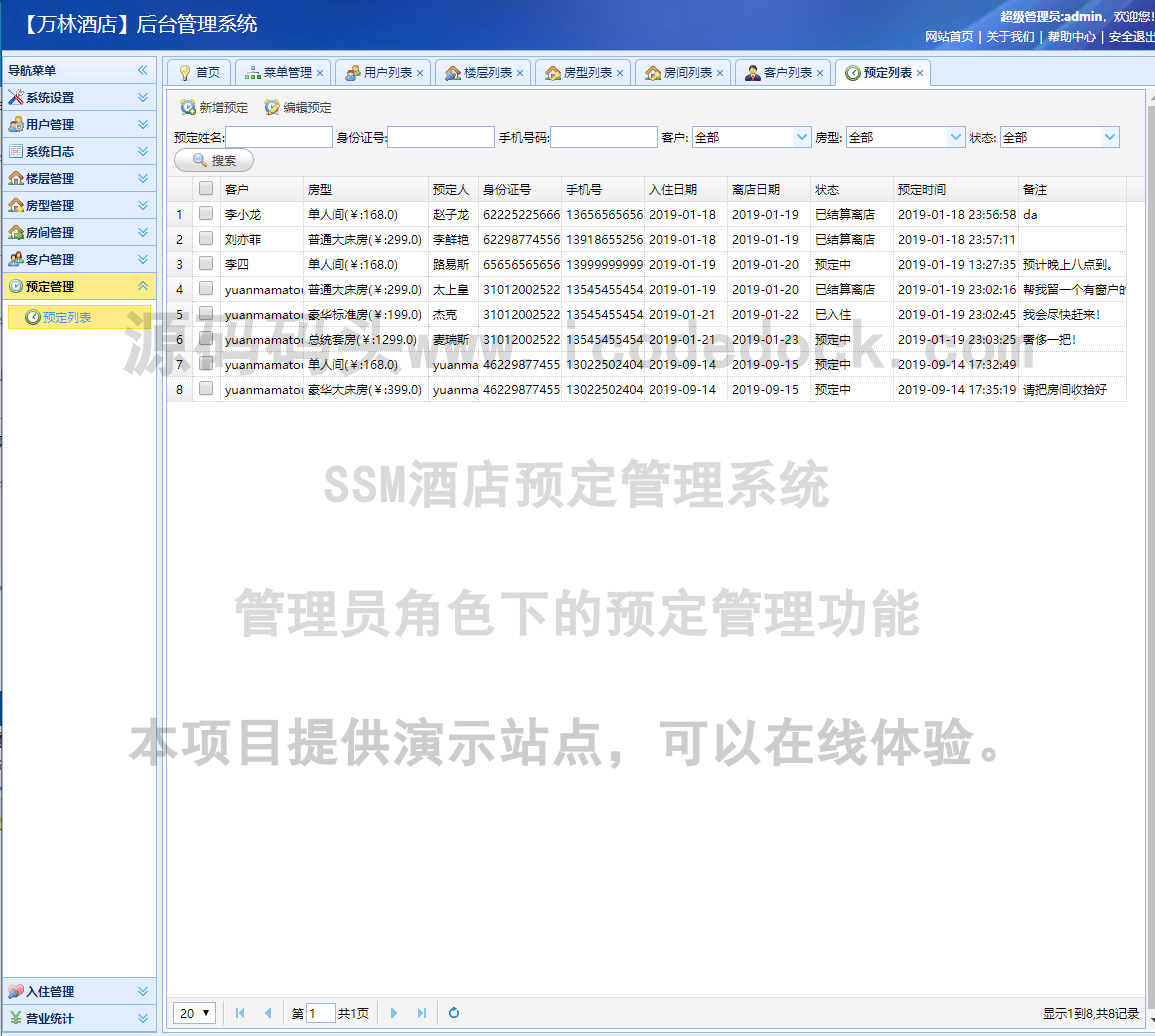Check the checkbox on 刘亦菲's reservation row

(x=204, y=238)
